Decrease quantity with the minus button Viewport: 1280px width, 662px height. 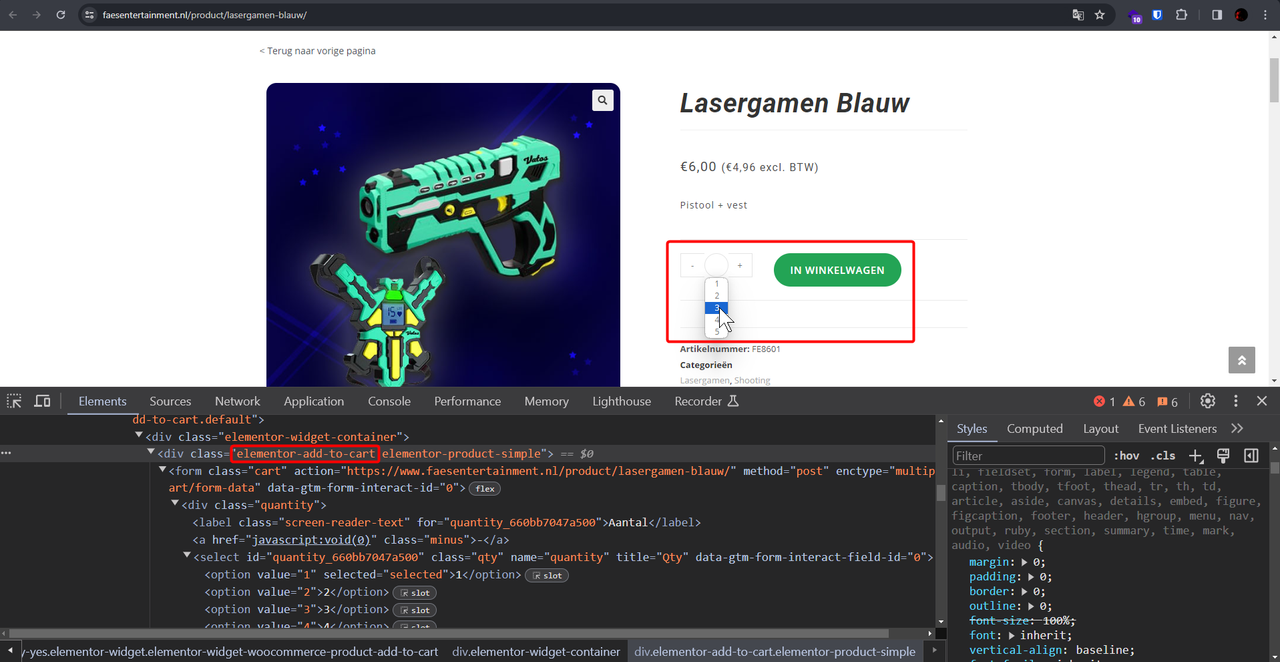692,266
